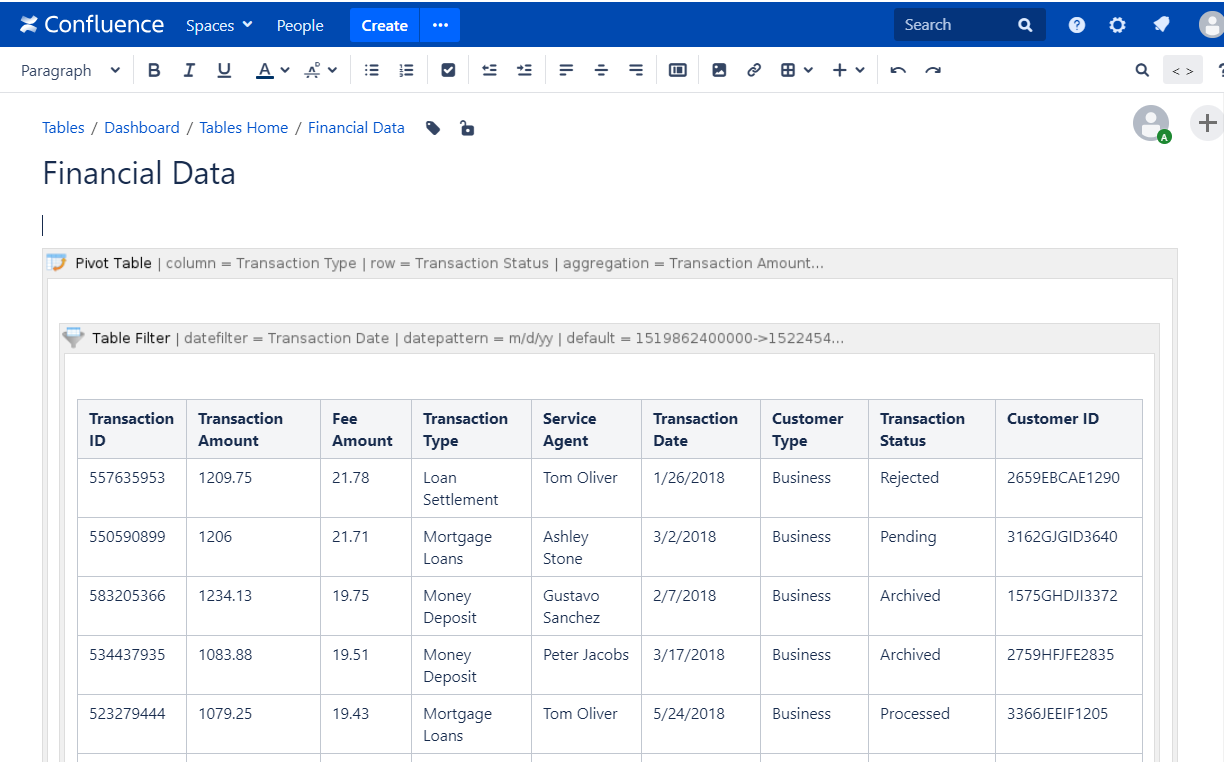Open the page labels tag icon

tap(433, 128)
